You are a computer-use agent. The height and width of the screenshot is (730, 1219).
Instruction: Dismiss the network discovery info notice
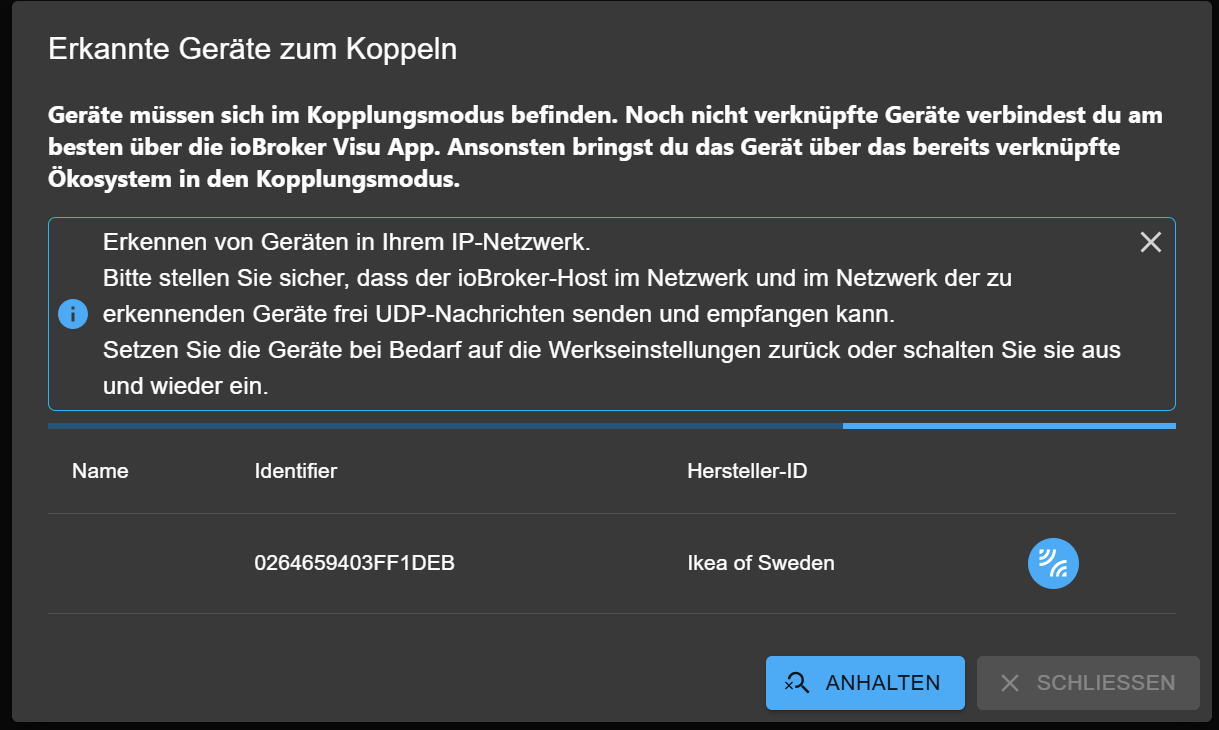pos(1150,242)
